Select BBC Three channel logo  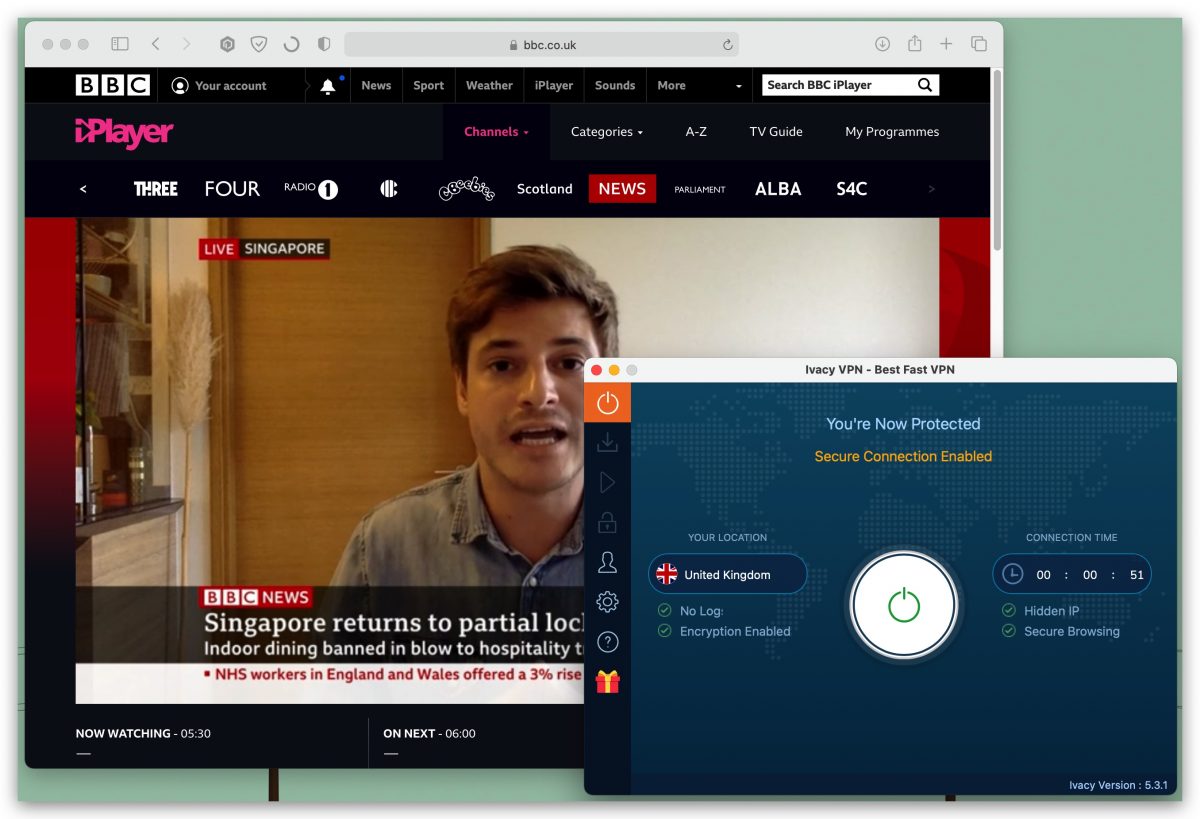tap(156, 189)
